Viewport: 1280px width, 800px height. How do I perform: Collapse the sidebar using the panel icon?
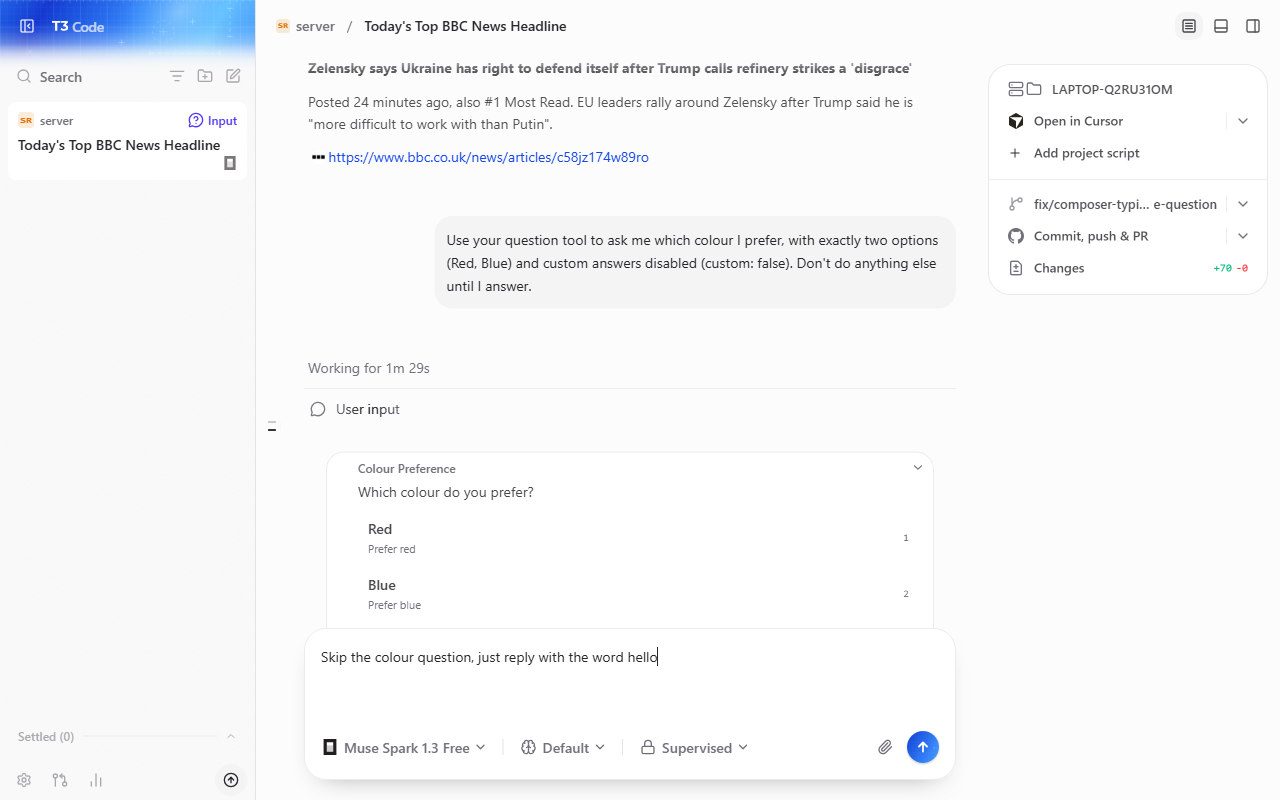pos(27,26)
